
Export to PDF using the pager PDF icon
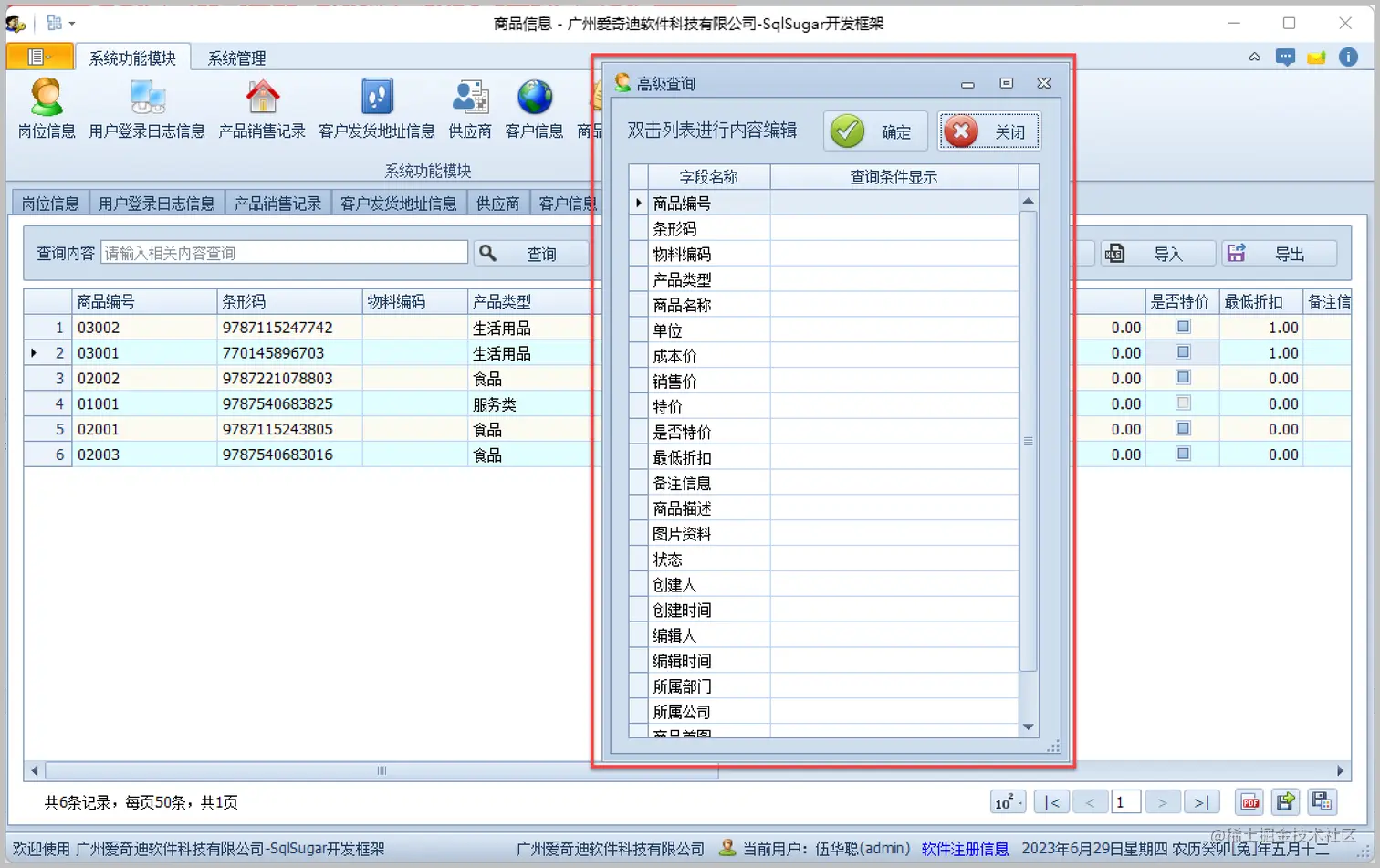1249,802
